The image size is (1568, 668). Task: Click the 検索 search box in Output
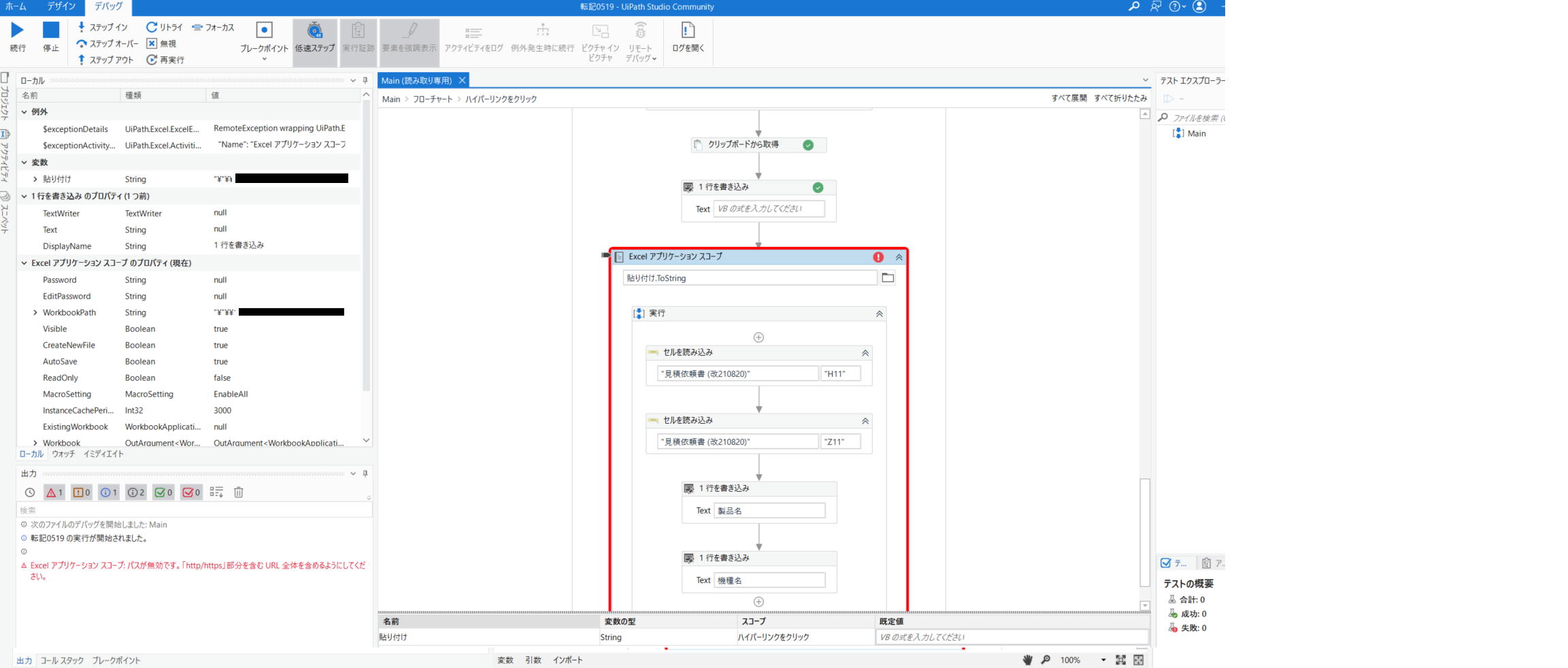194,510
